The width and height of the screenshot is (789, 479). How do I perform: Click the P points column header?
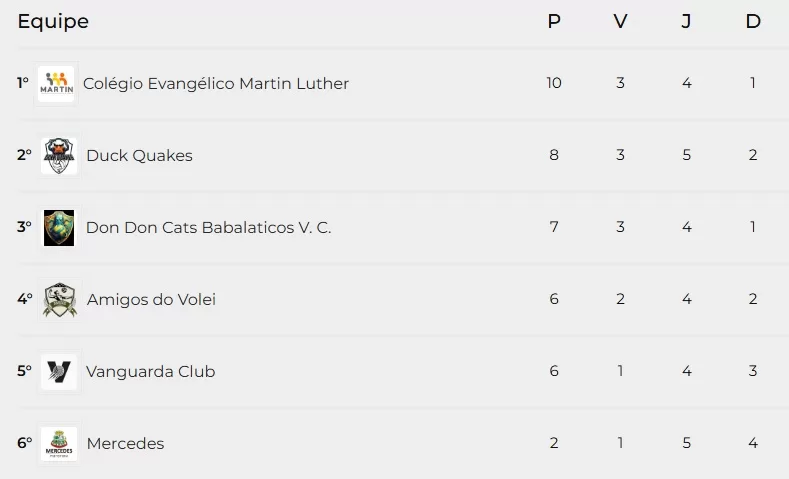[x=554, y=21]
